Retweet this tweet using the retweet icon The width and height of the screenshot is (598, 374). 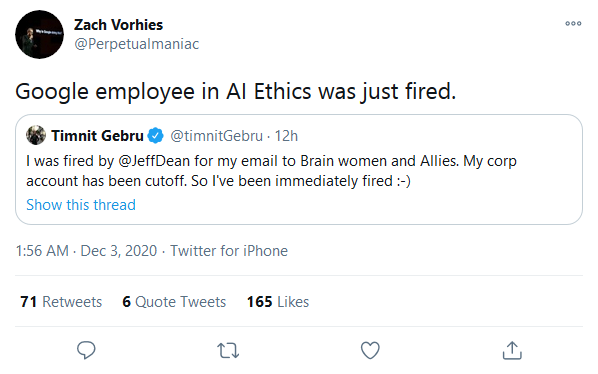228,350
